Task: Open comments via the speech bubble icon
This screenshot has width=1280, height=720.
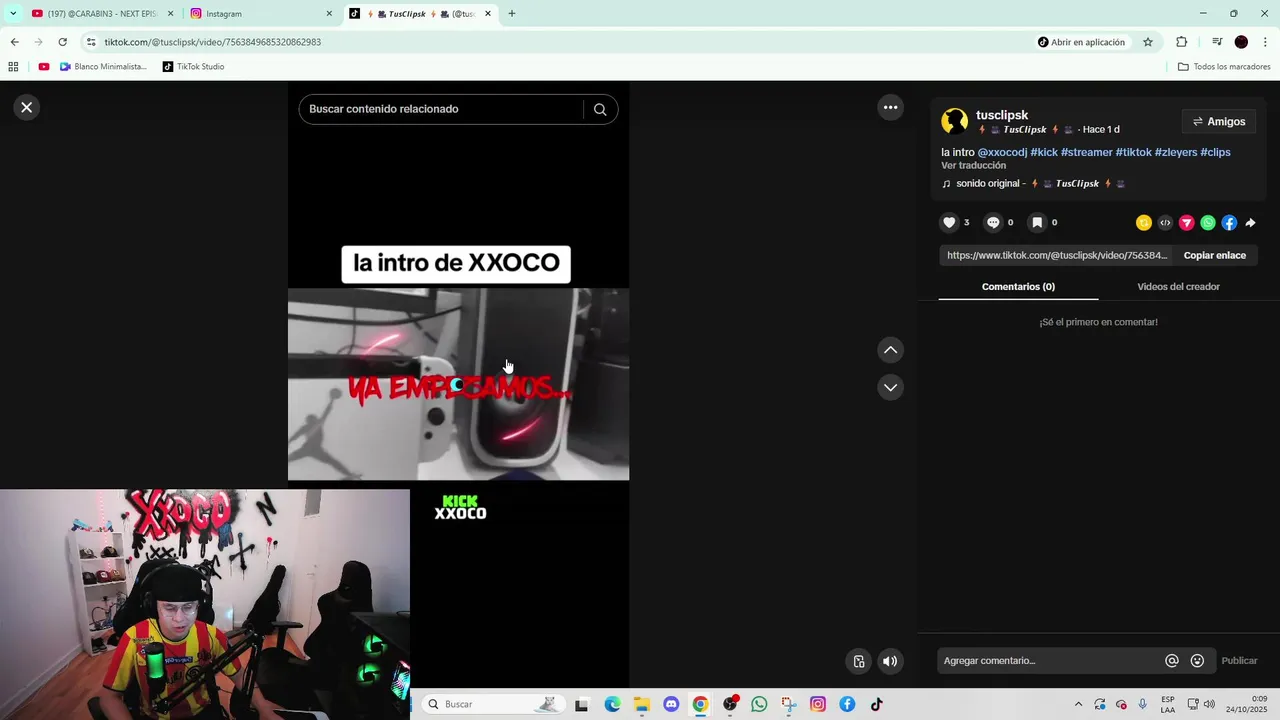Action: tap(993, 222)
